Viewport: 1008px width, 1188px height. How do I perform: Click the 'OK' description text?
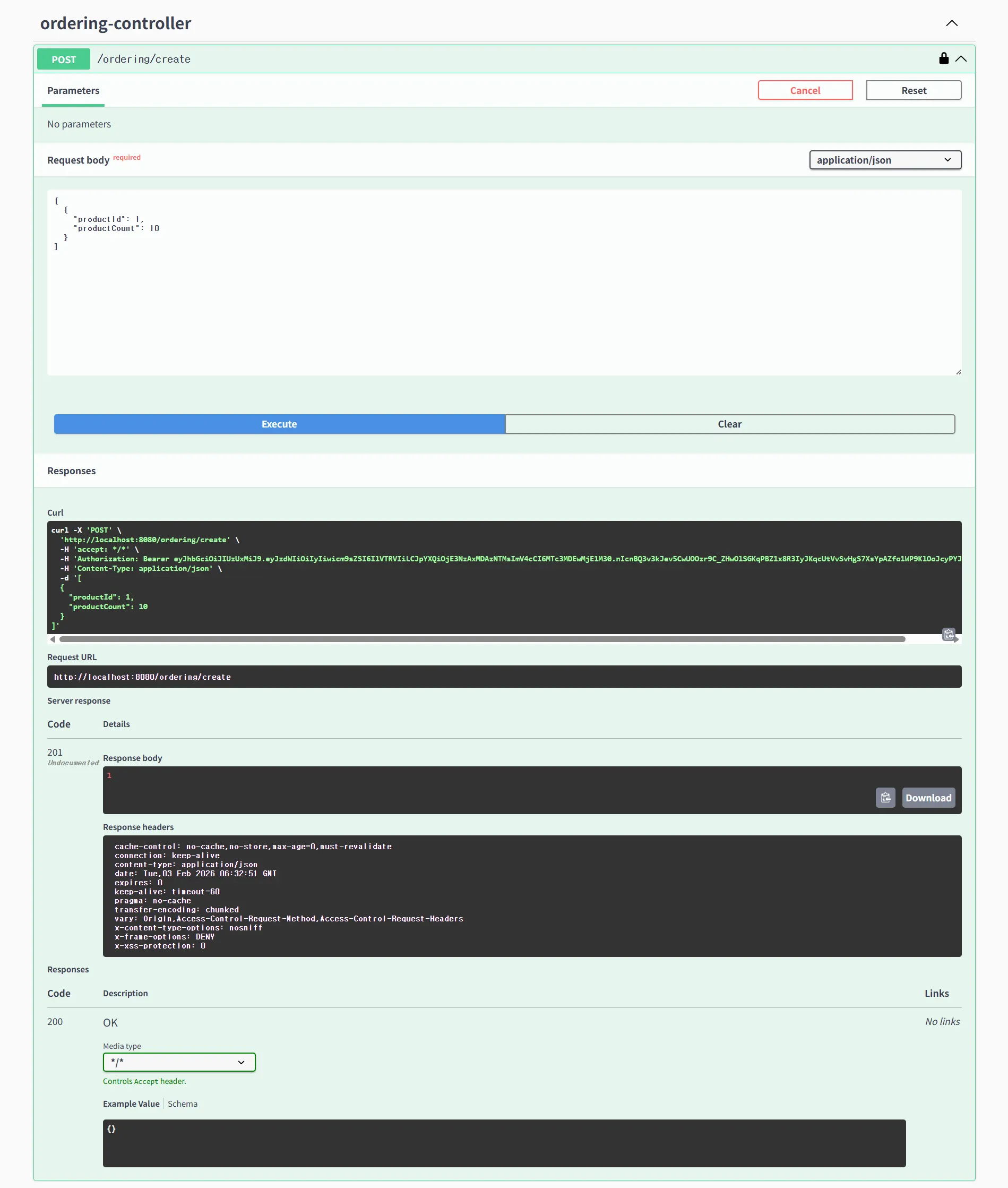pos(110,1022)
